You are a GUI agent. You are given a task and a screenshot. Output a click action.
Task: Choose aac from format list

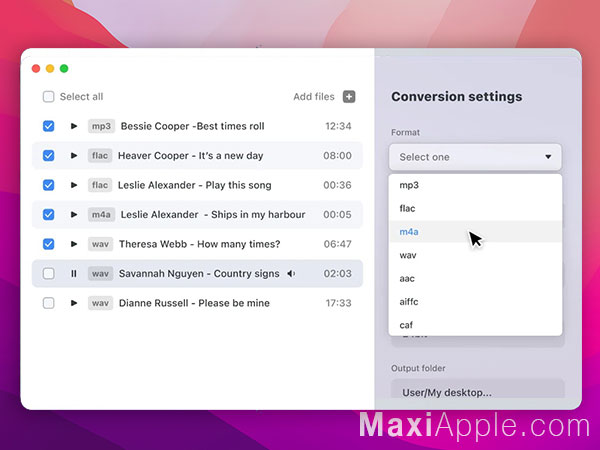(475, 279)
